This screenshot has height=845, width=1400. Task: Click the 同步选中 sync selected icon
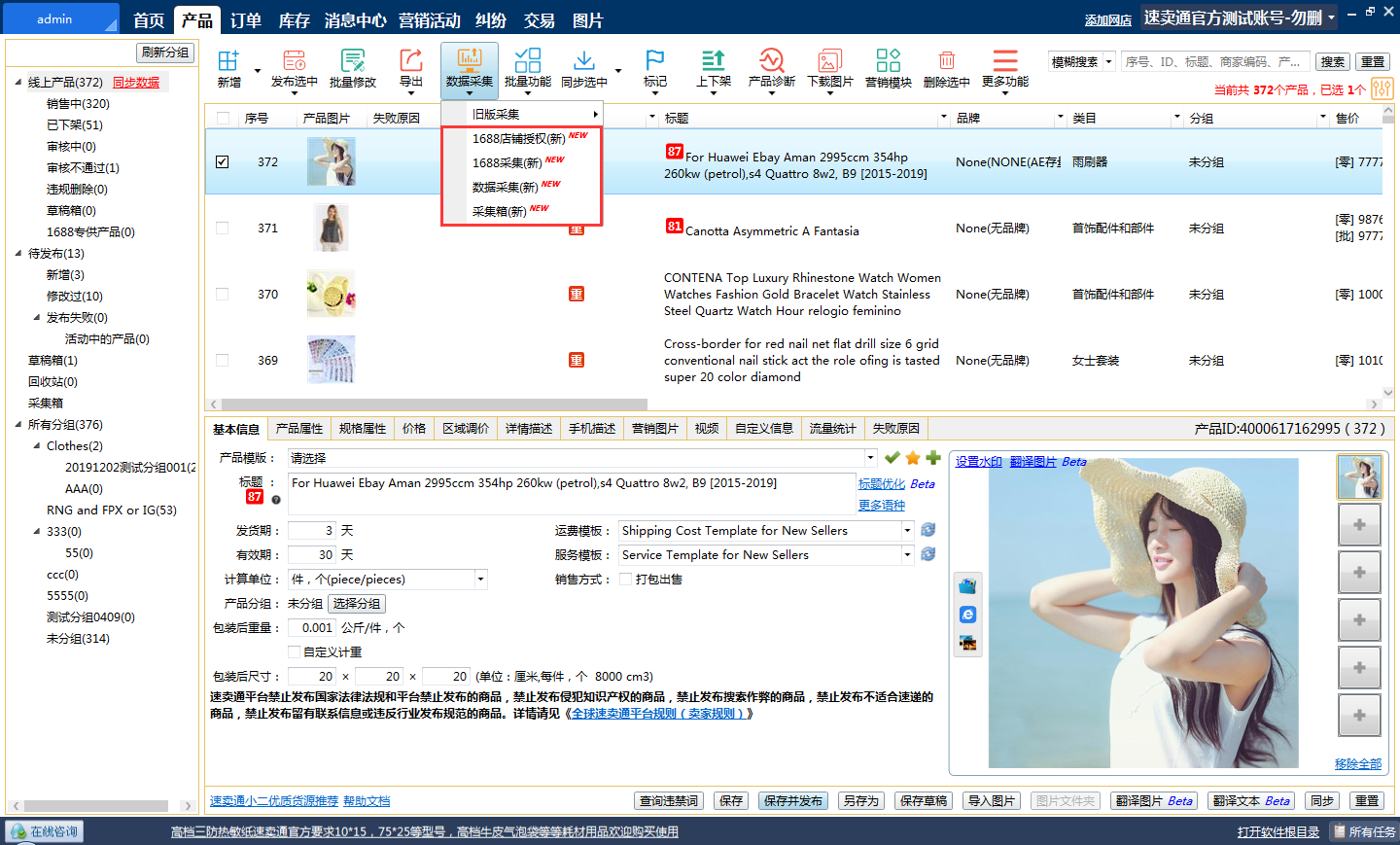coord(584,60)
